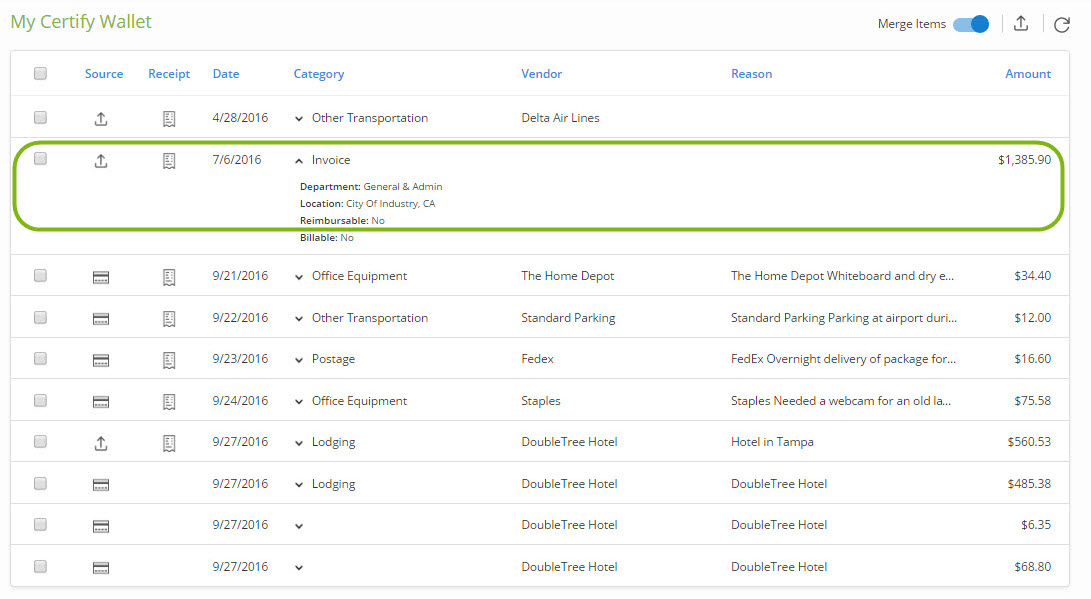Open receipt icon for Invoice 7/6/2016 row
Image resolution: width=1091 pixels, height=599 pixels.
coord(169,161)
